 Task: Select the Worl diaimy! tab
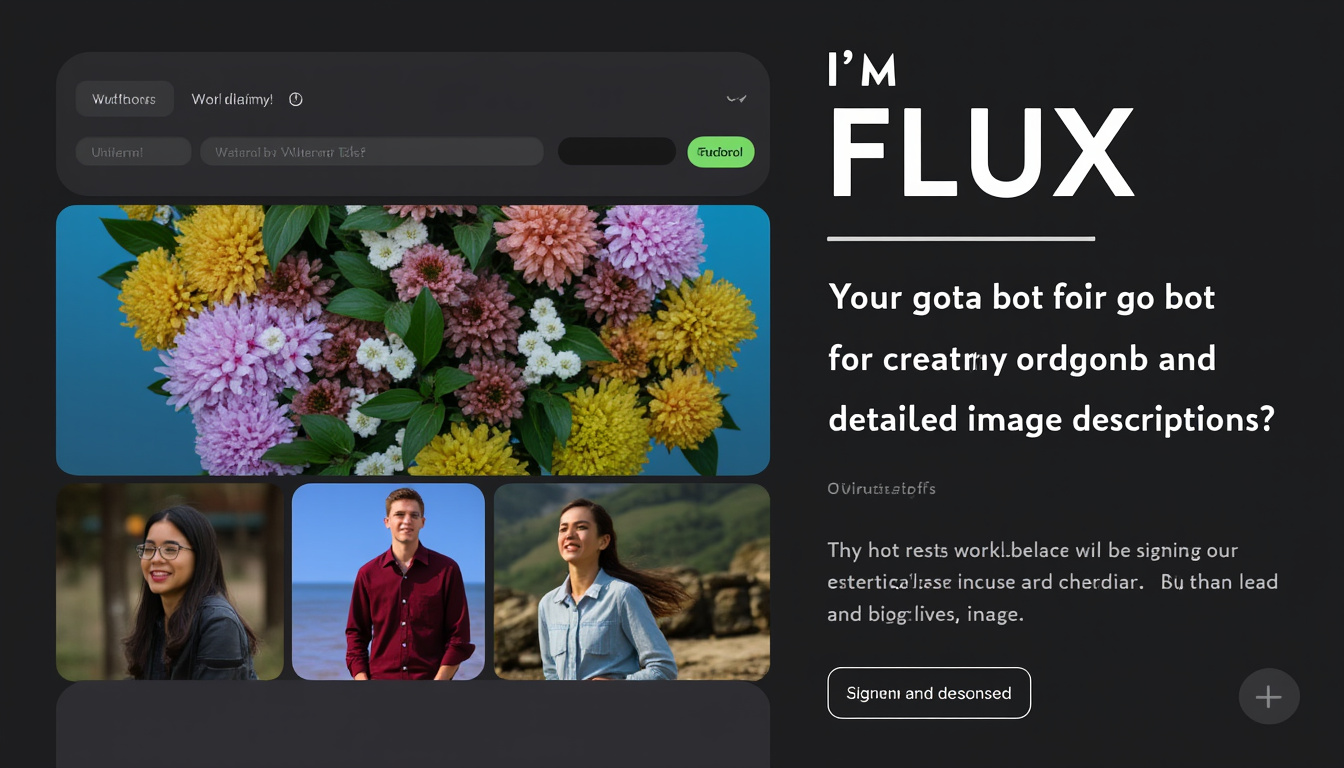[232, 99]
